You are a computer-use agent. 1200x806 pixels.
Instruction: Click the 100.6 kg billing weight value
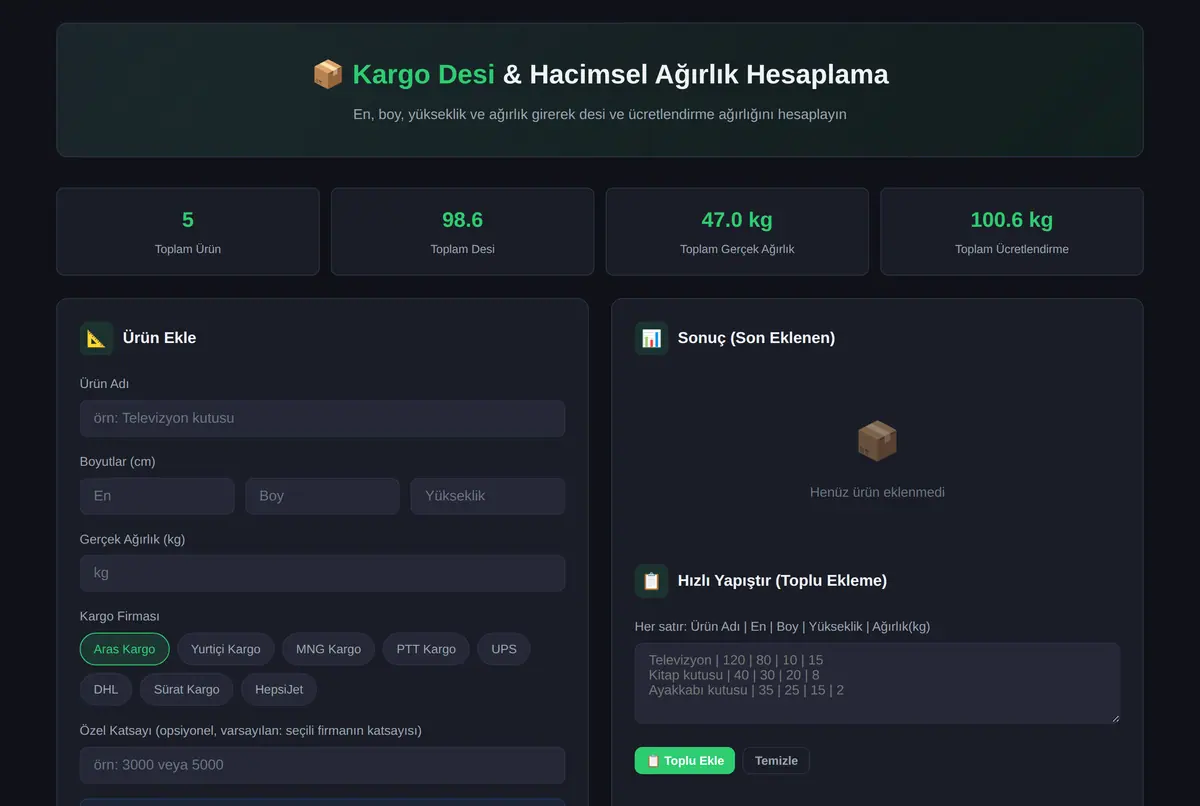point(1011,220)
